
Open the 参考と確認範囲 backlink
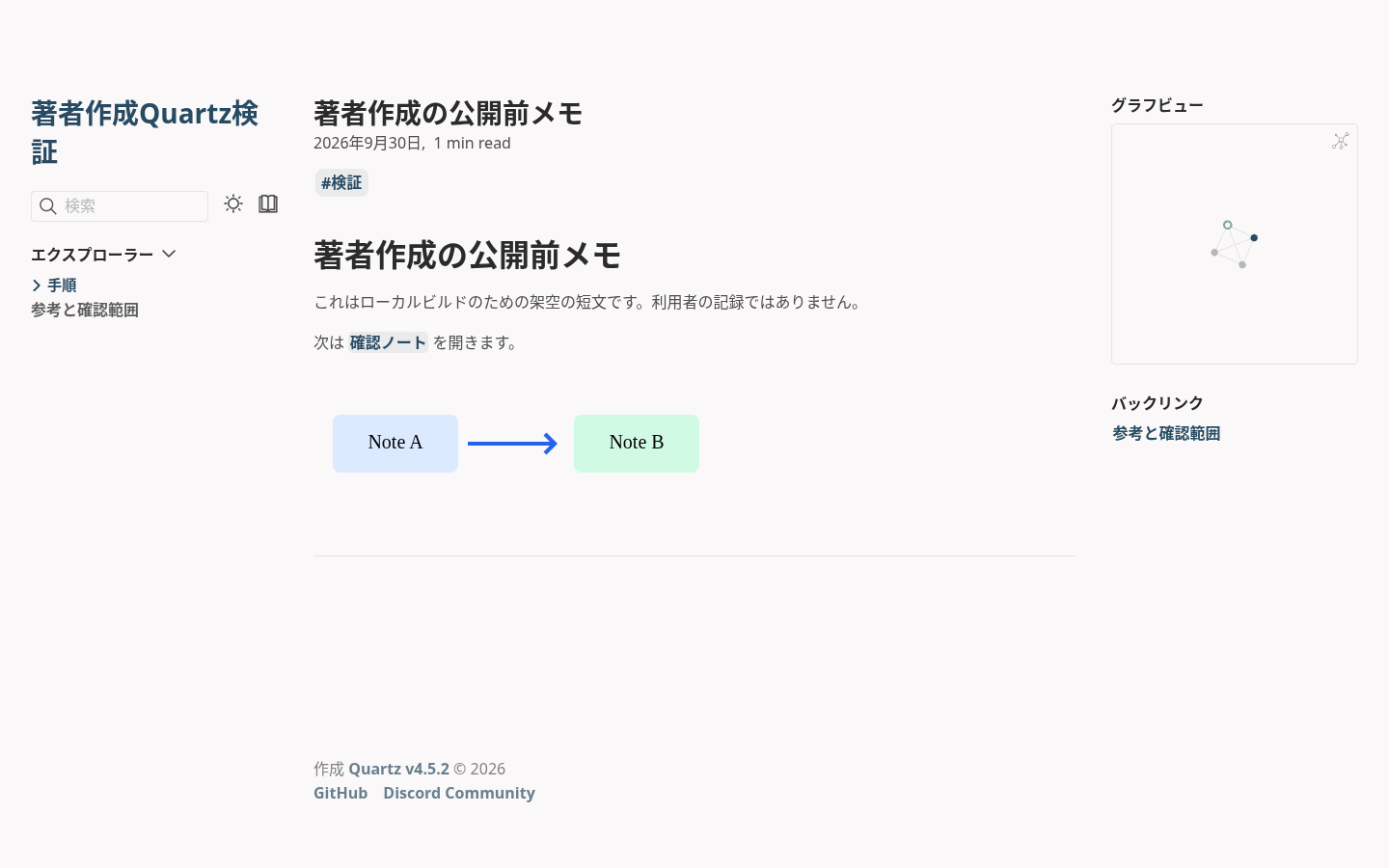click(x=1166, y=433)
